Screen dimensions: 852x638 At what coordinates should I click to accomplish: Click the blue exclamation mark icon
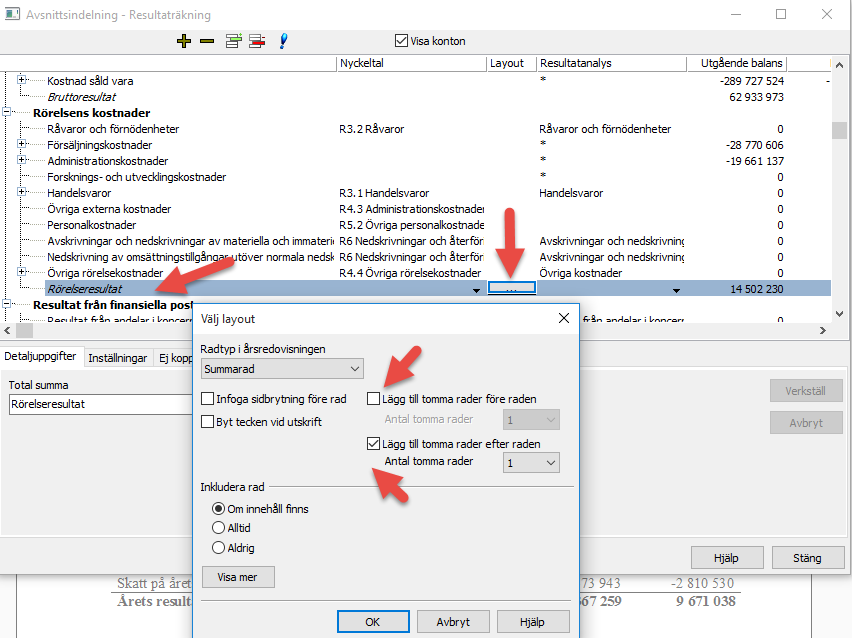pyautogui.click(x=283, y=41)
